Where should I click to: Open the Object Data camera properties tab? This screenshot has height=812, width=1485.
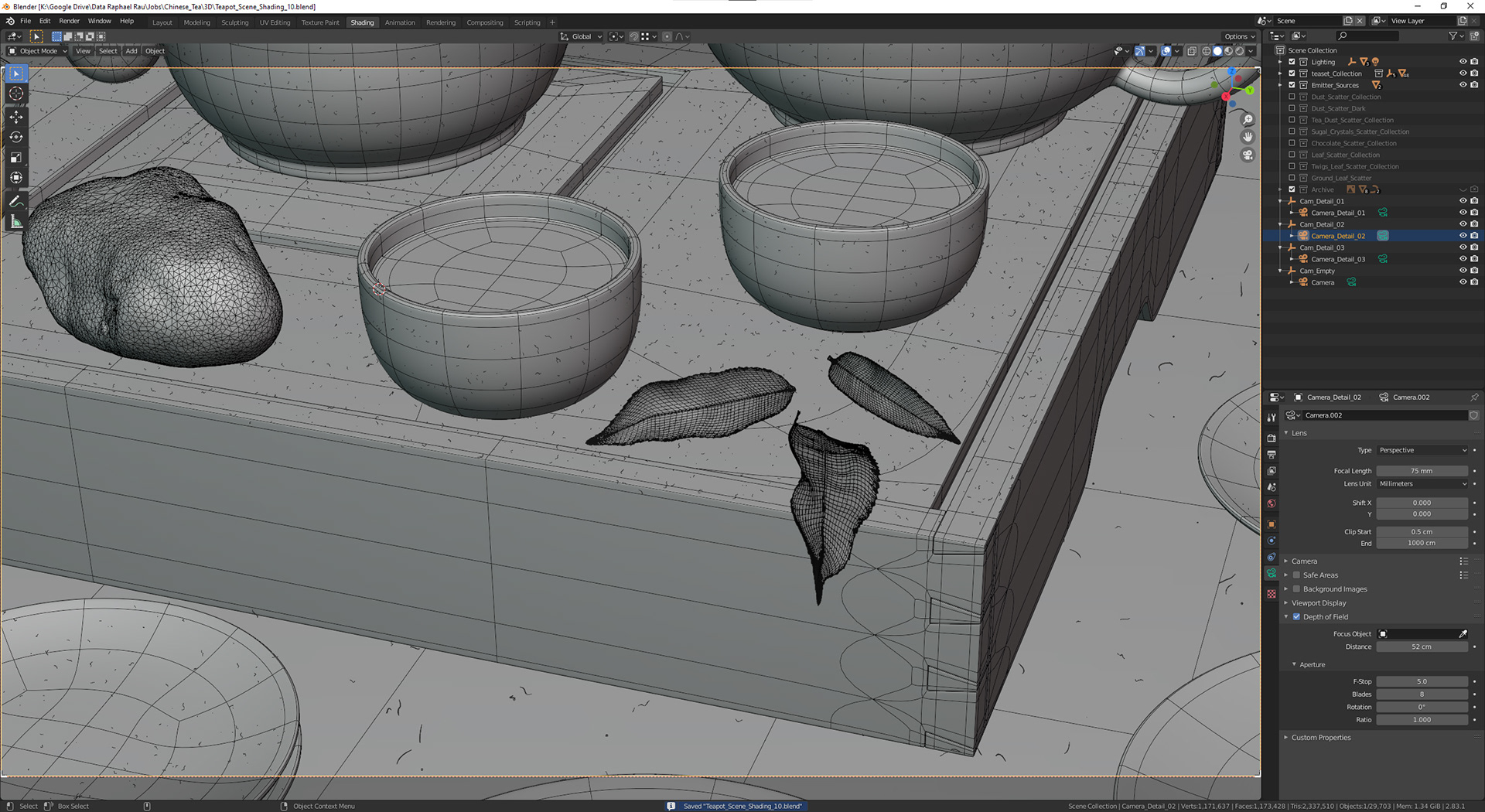coord(1271,573)
